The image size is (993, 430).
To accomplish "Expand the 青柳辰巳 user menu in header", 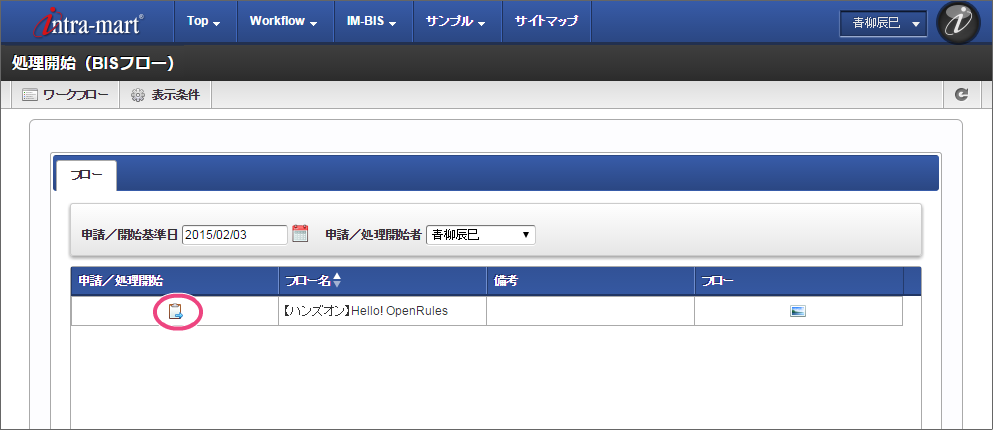I will pos(883,24).
